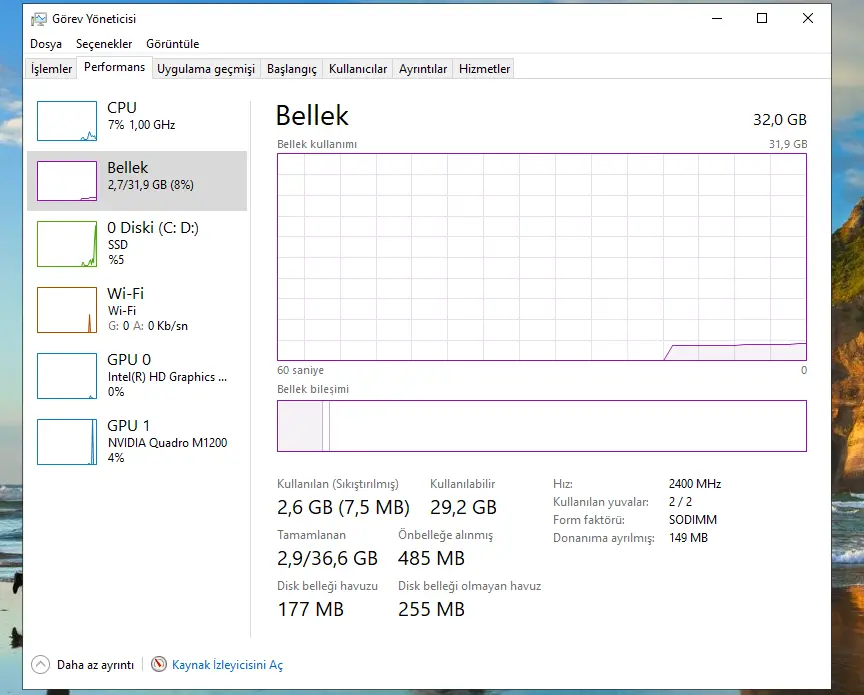
Task: Click NVIDIA Quadro M1200 label
Action: pos(167,443)
